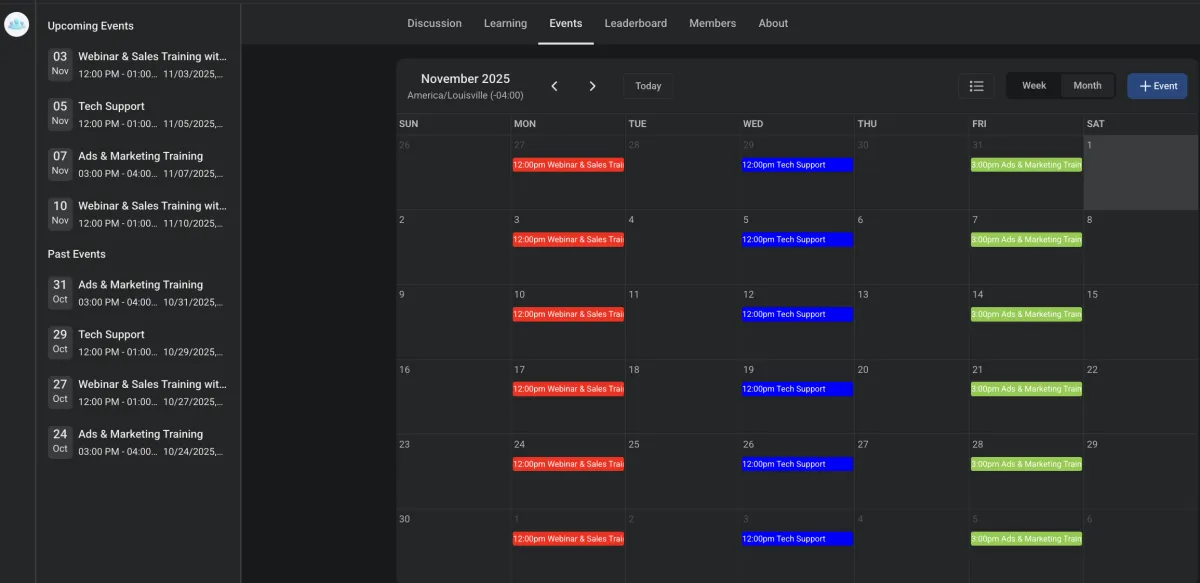This screenshot has height=583, width=1200.
Task: Go to previous month with left chevron
Action: tap(555, 86)
